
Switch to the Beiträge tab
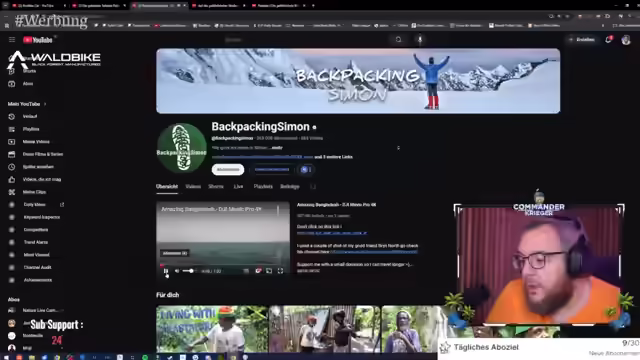(x=290, y=187)
